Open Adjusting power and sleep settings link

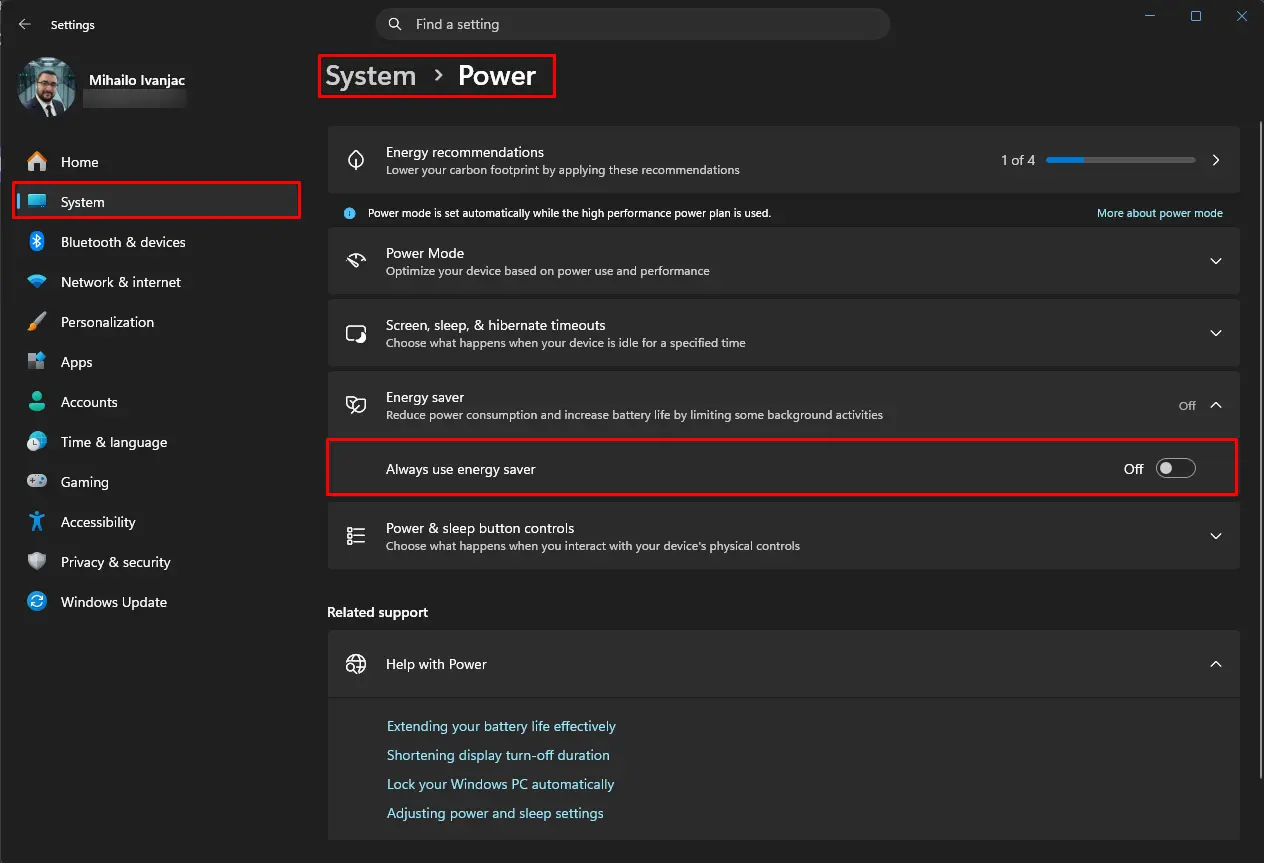click(x=495, y=813)
